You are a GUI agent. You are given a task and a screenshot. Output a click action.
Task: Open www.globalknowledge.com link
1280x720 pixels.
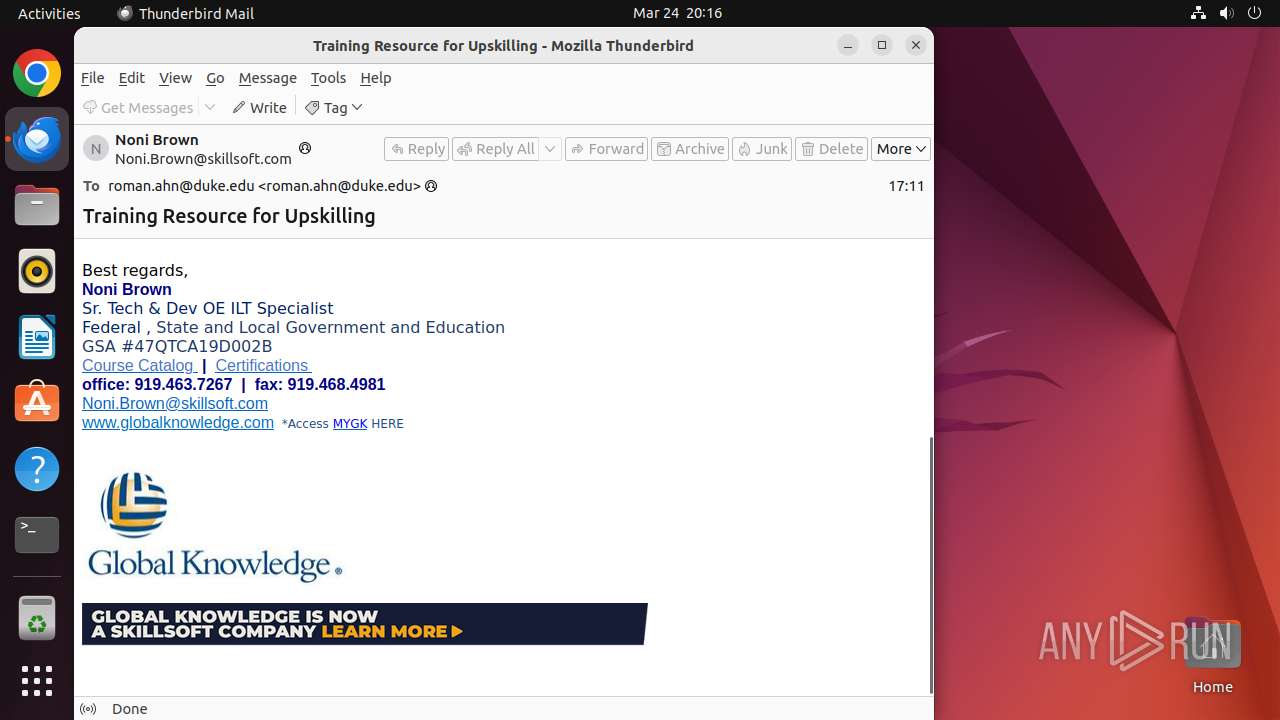tap(178, 423)
